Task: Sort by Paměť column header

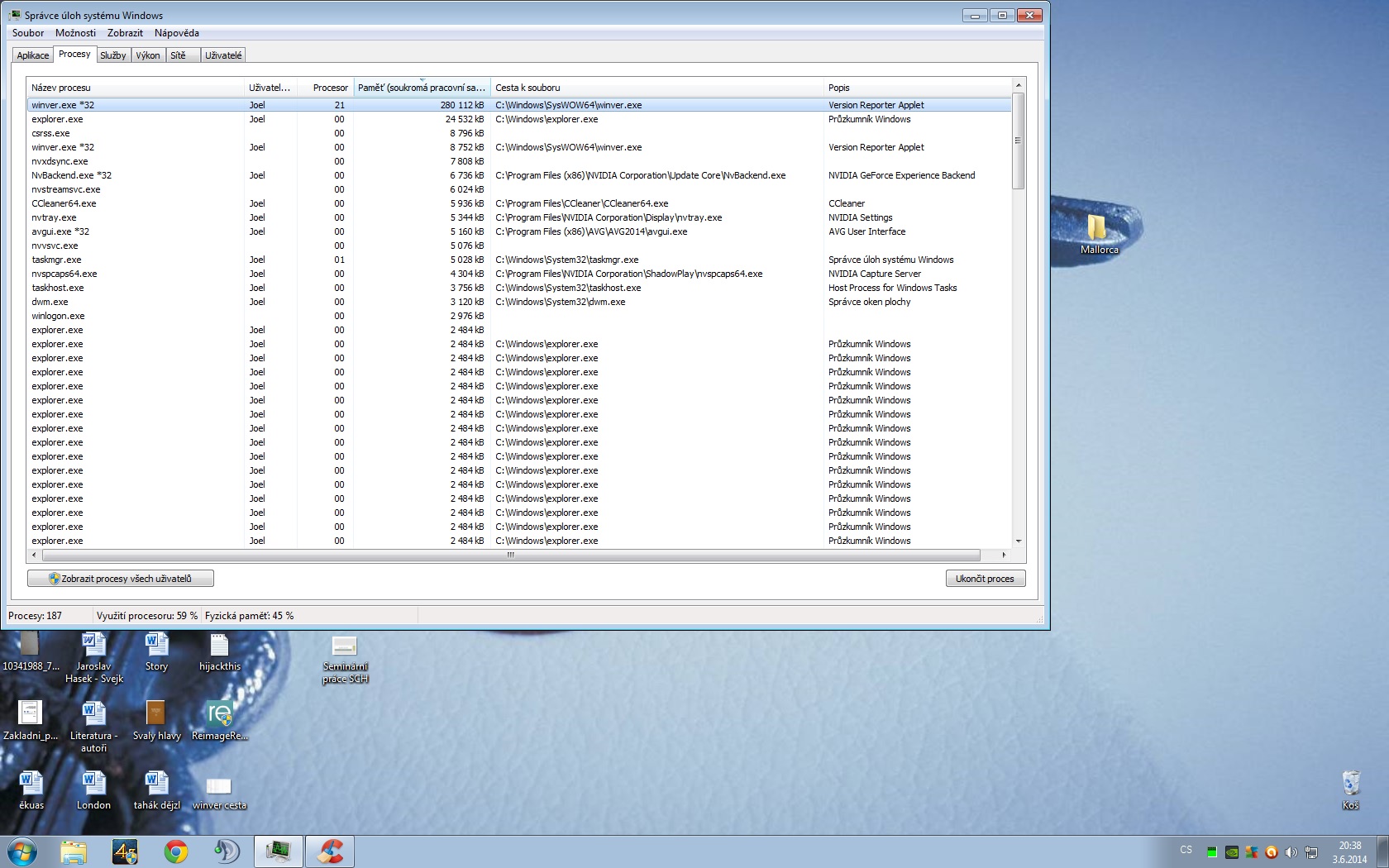Action: click(x=422, y=88)
